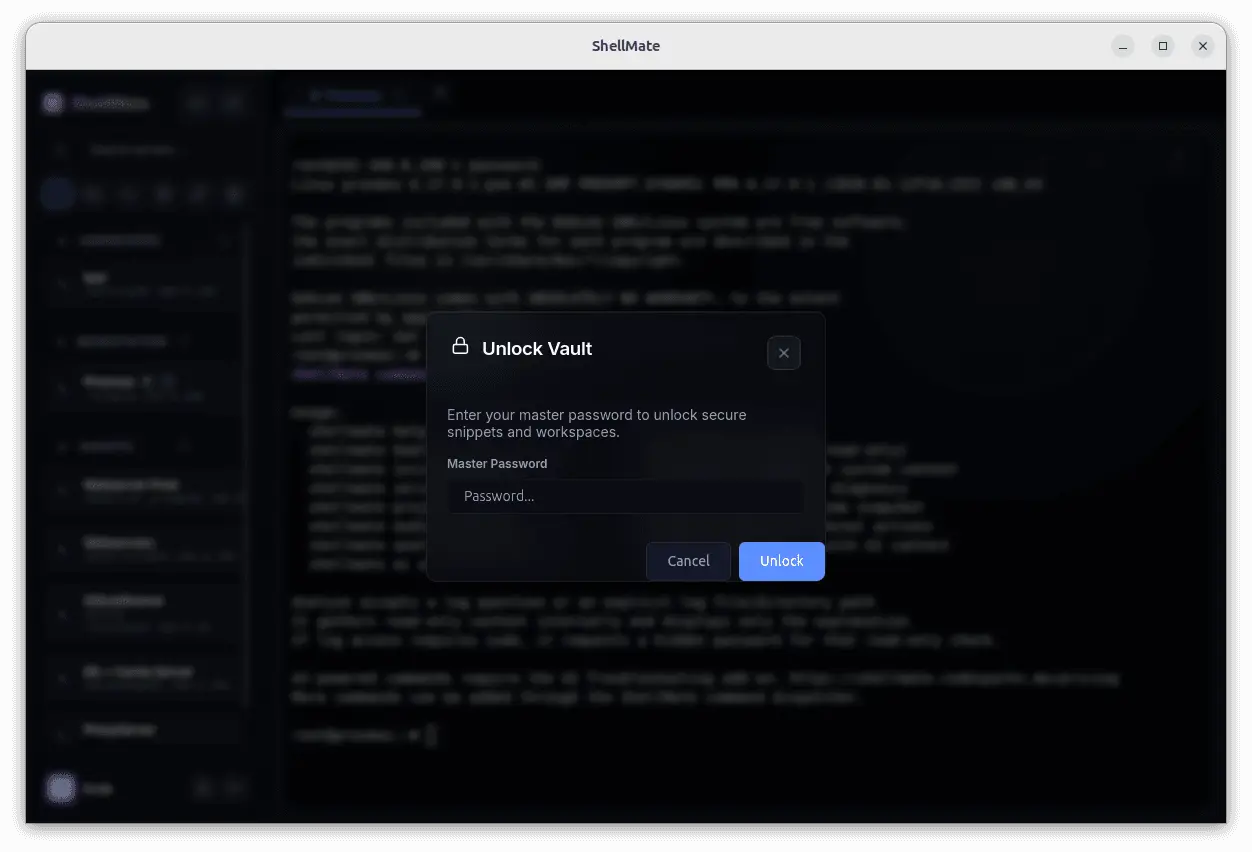Click the 'Master Password' field label

pyautogui.click(x=497, y=464)
